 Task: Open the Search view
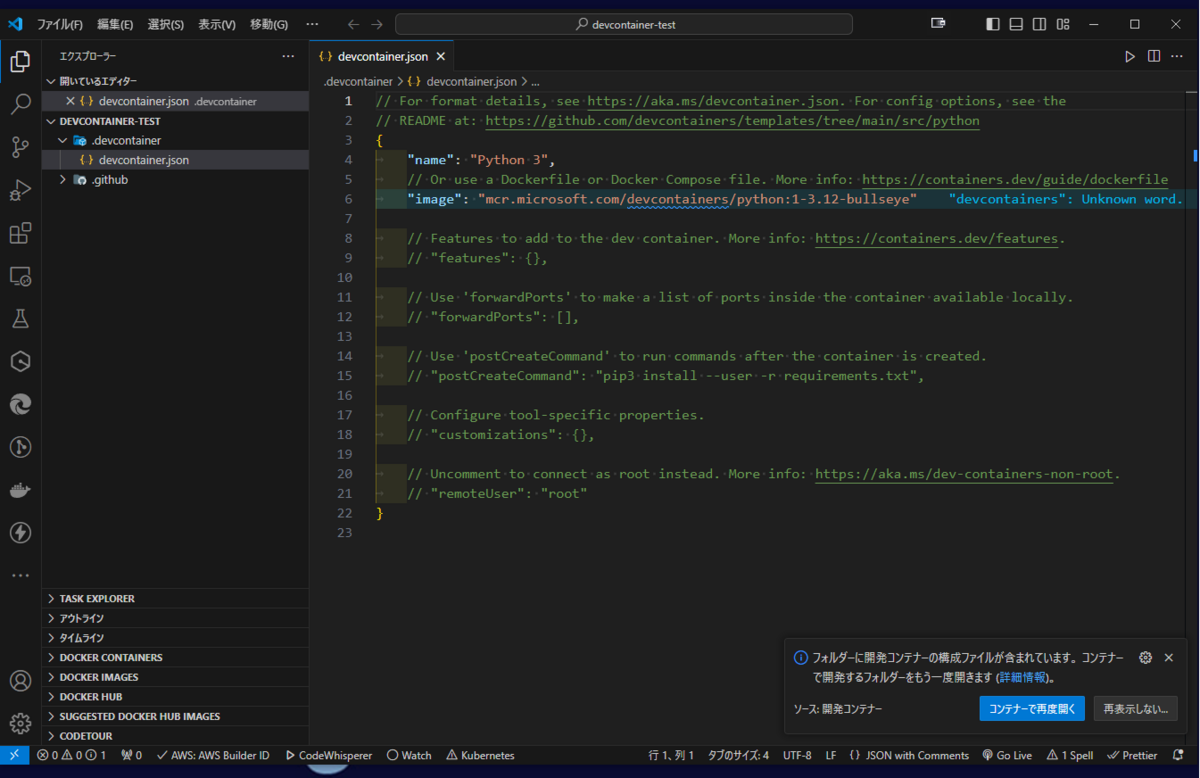20,104
